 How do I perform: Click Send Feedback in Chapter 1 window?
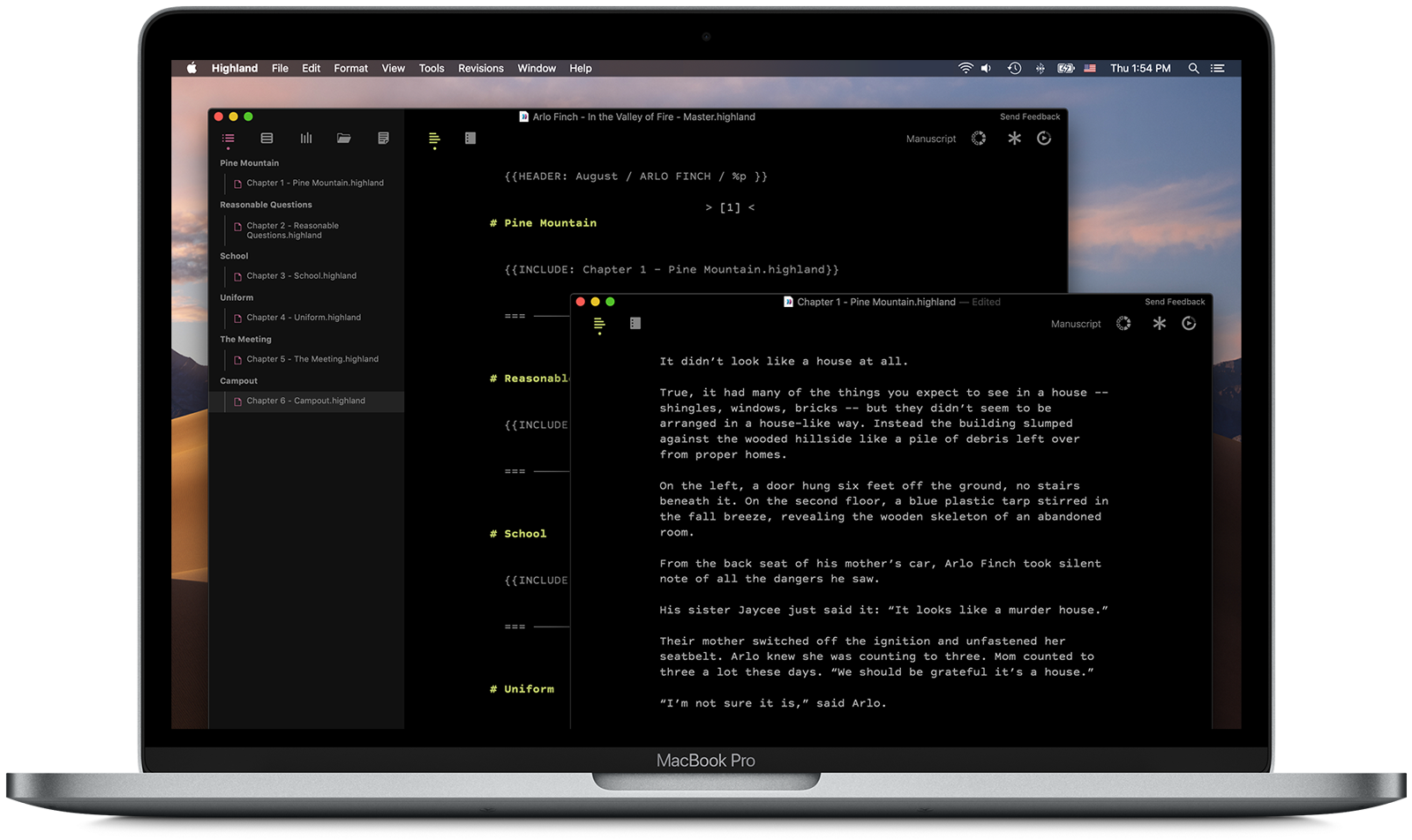(1174, 302)
